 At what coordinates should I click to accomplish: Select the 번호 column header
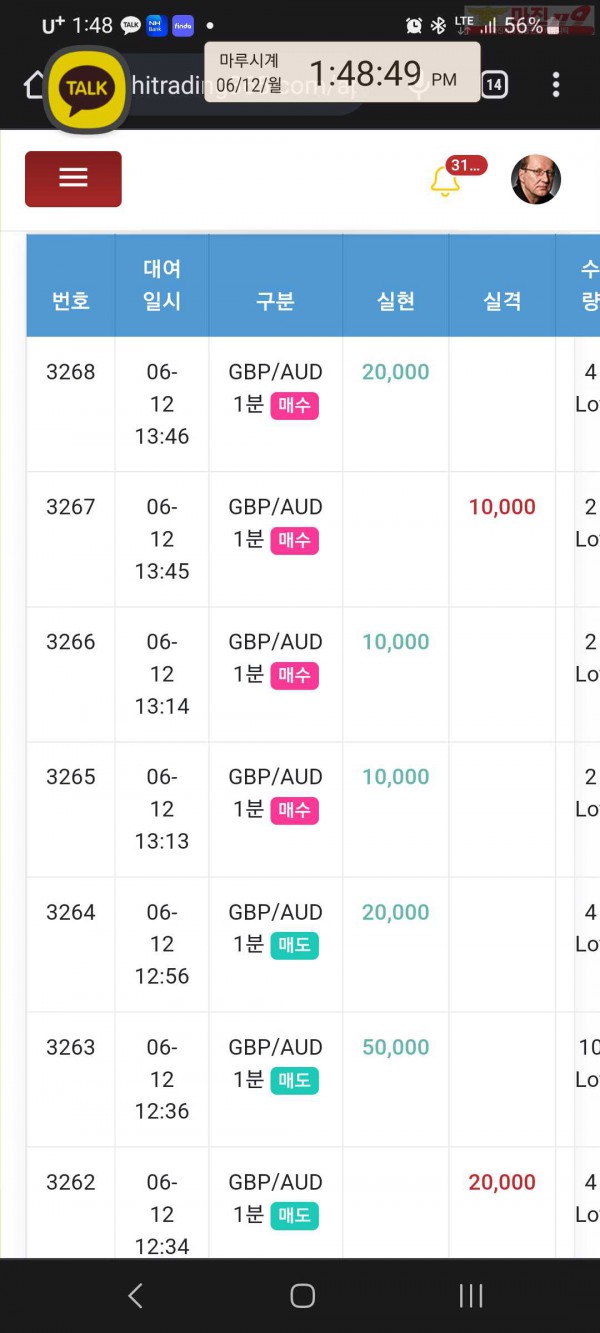[71, 301]
